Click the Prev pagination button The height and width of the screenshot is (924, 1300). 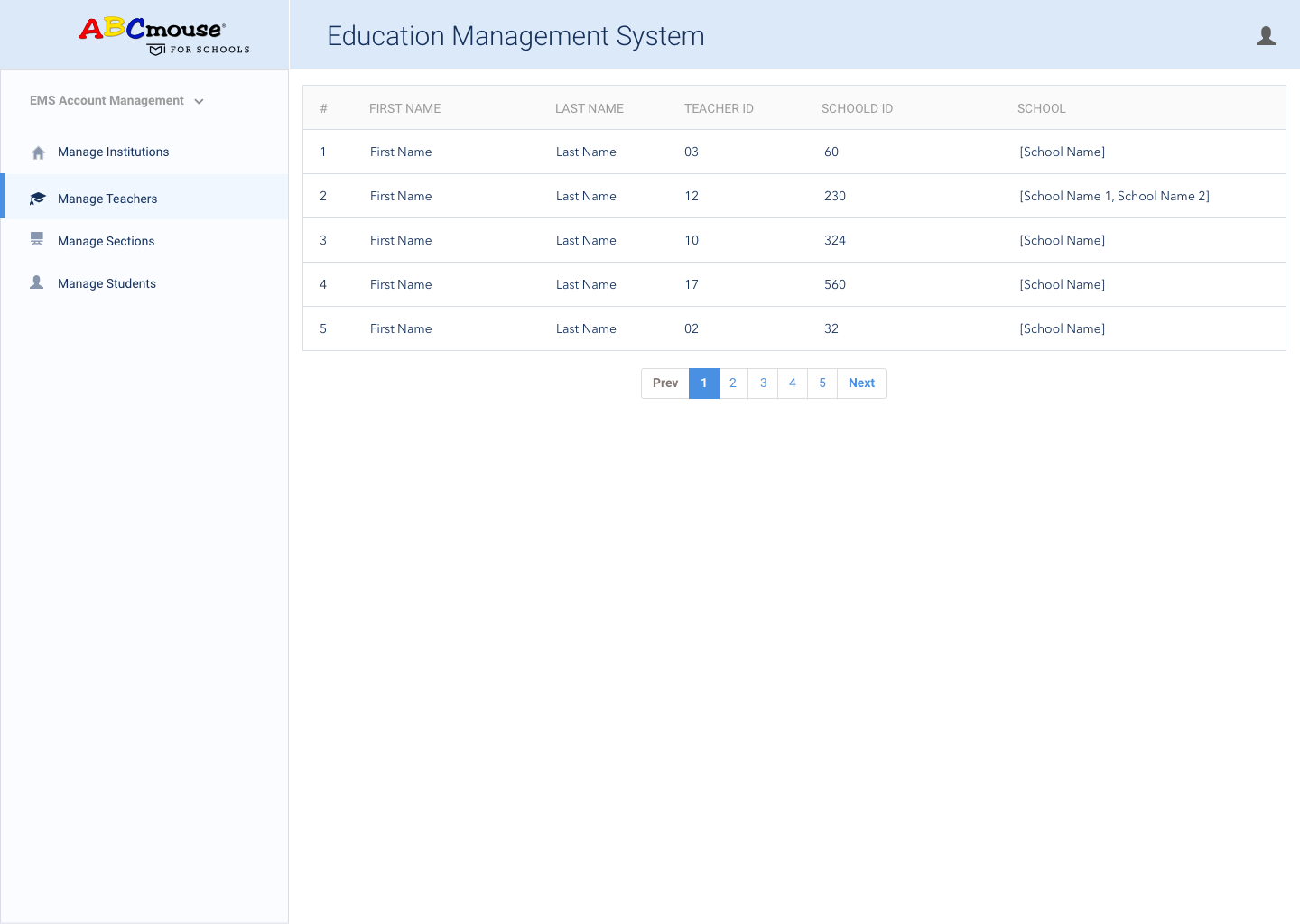click(665, 383)
